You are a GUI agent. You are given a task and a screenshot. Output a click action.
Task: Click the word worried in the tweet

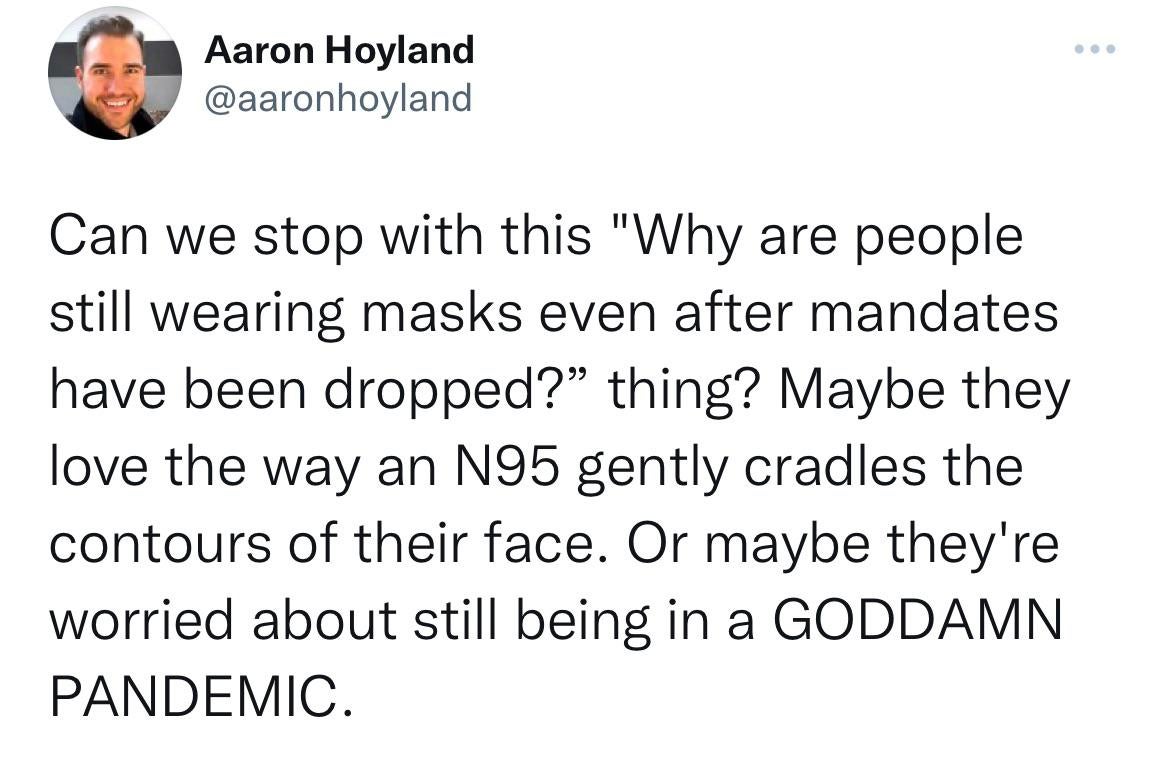tap(142, 619)
